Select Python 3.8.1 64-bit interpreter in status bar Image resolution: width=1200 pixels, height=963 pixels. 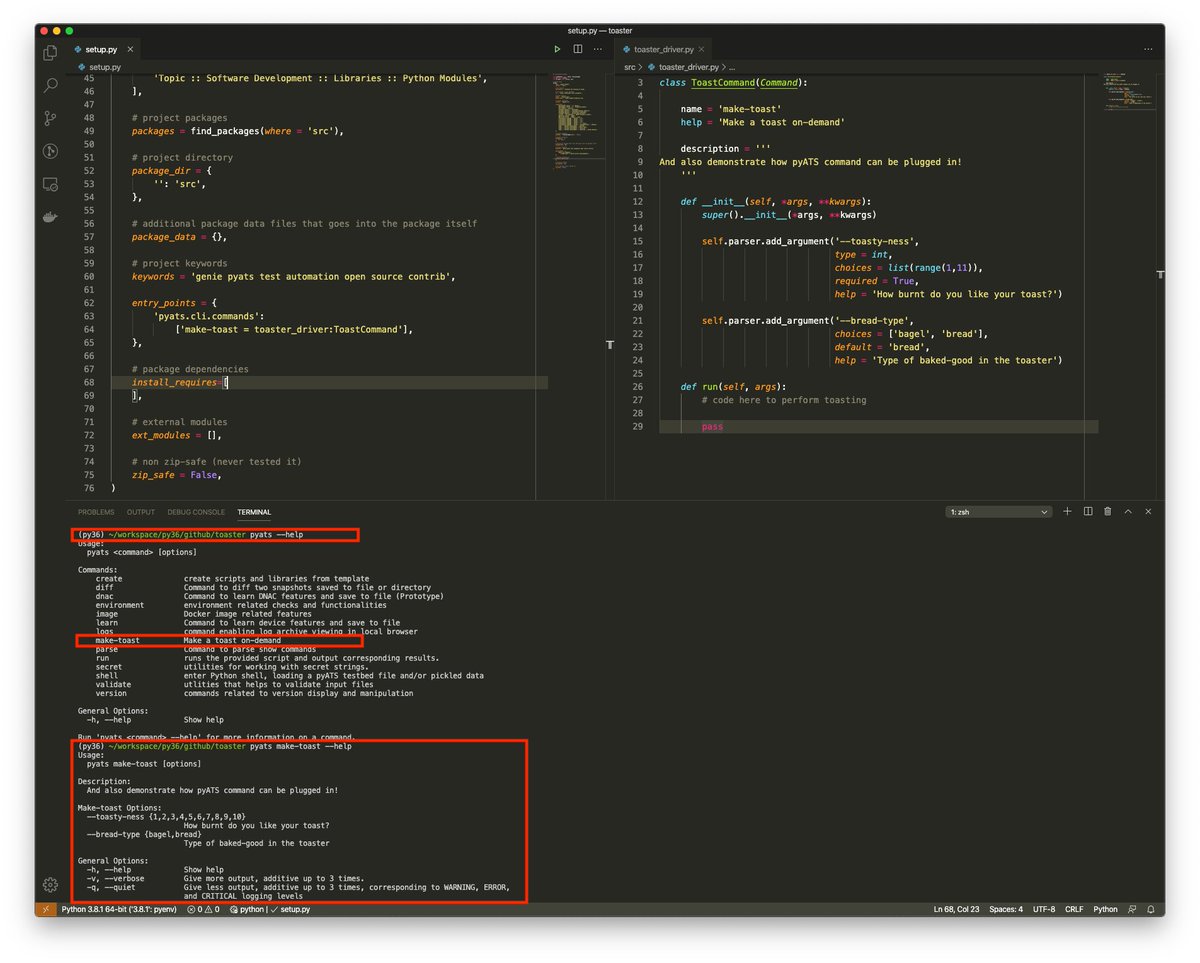coord(119,909)
